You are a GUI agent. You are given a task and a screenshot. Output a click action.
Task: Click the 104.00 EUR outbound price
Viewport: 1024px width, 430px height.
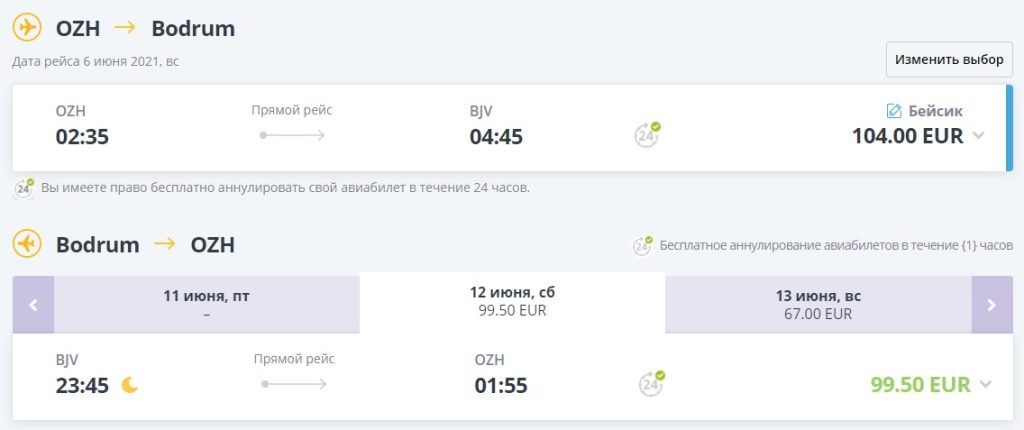pos(907,136)
